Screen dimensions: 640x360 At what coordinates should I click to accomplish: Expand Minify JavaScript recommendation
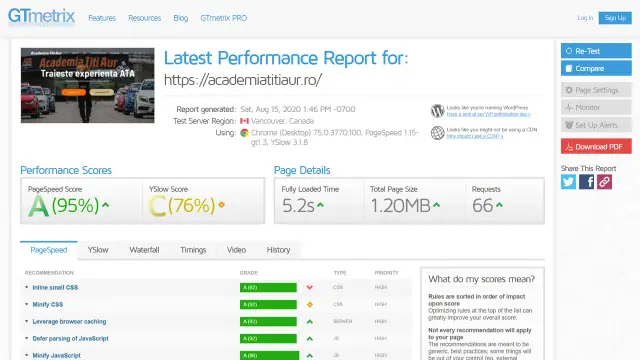[x=56, y=356]
